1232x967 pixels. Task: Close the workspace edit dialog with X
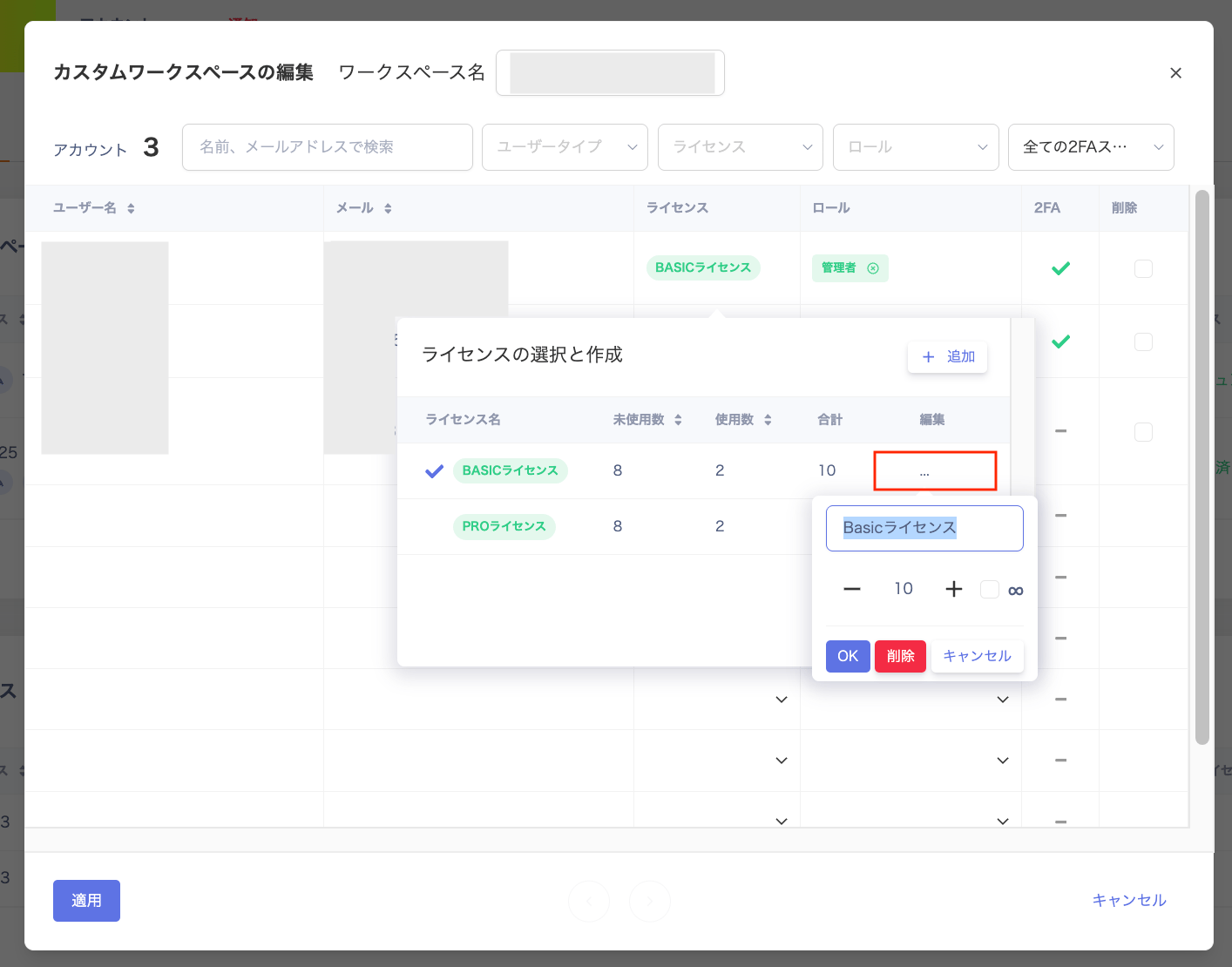(1175, 73)
